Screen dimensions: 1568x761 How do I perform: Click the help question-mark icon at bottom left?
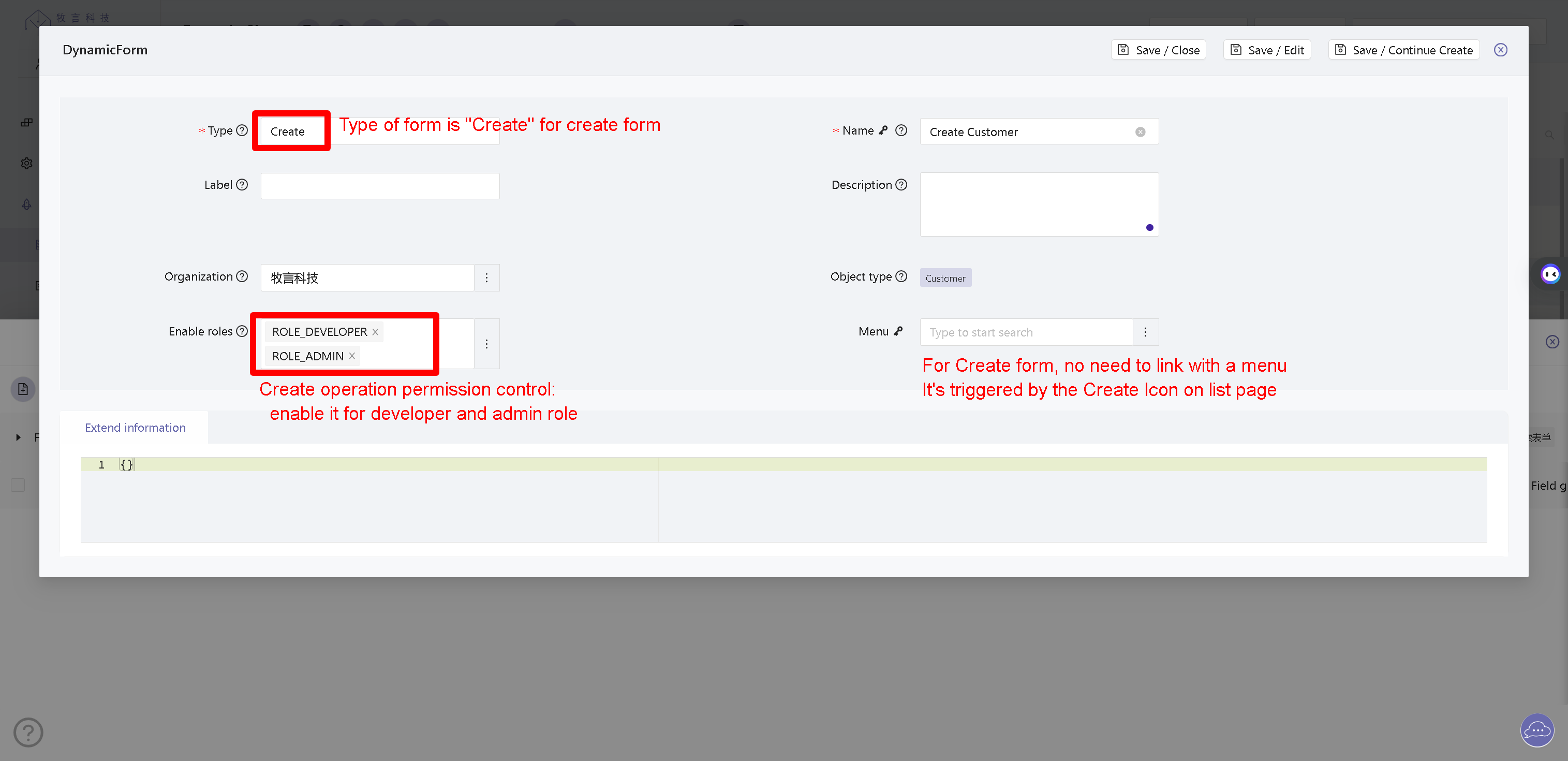(x=28, y=733)
